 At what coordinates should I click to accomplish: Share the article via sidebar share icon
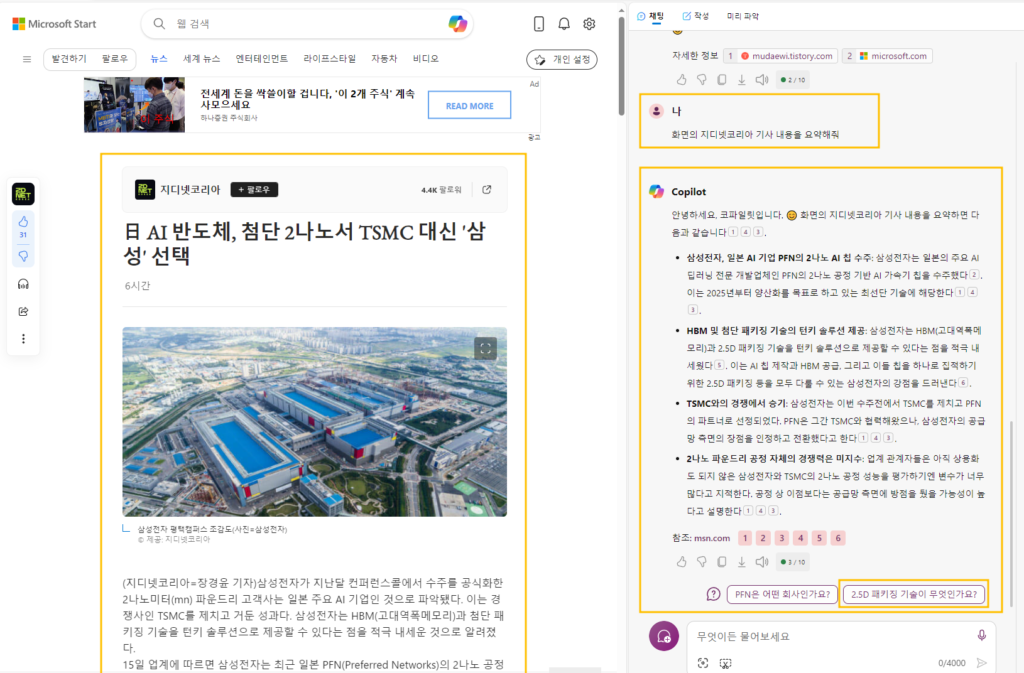(x=24, y=311)
